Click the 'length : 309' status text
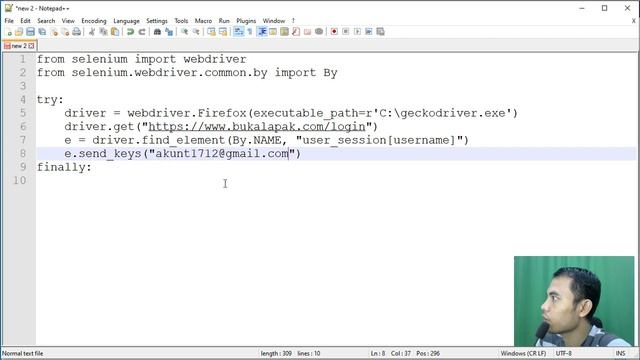The width and height of the screenshot is (640, 360). [276, 353]
